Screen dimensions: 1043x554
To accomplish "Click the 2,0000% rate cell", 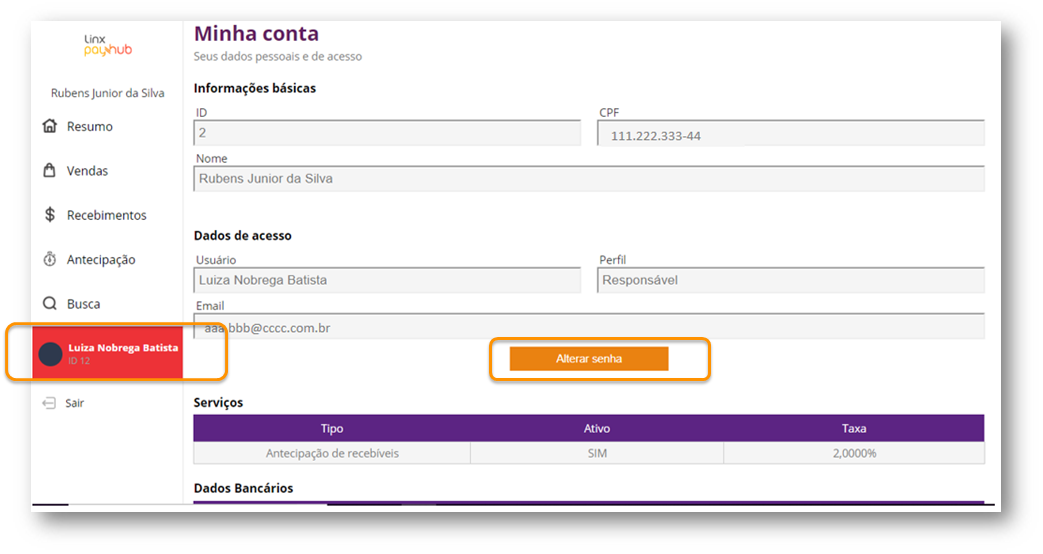I will coord(854,453).
